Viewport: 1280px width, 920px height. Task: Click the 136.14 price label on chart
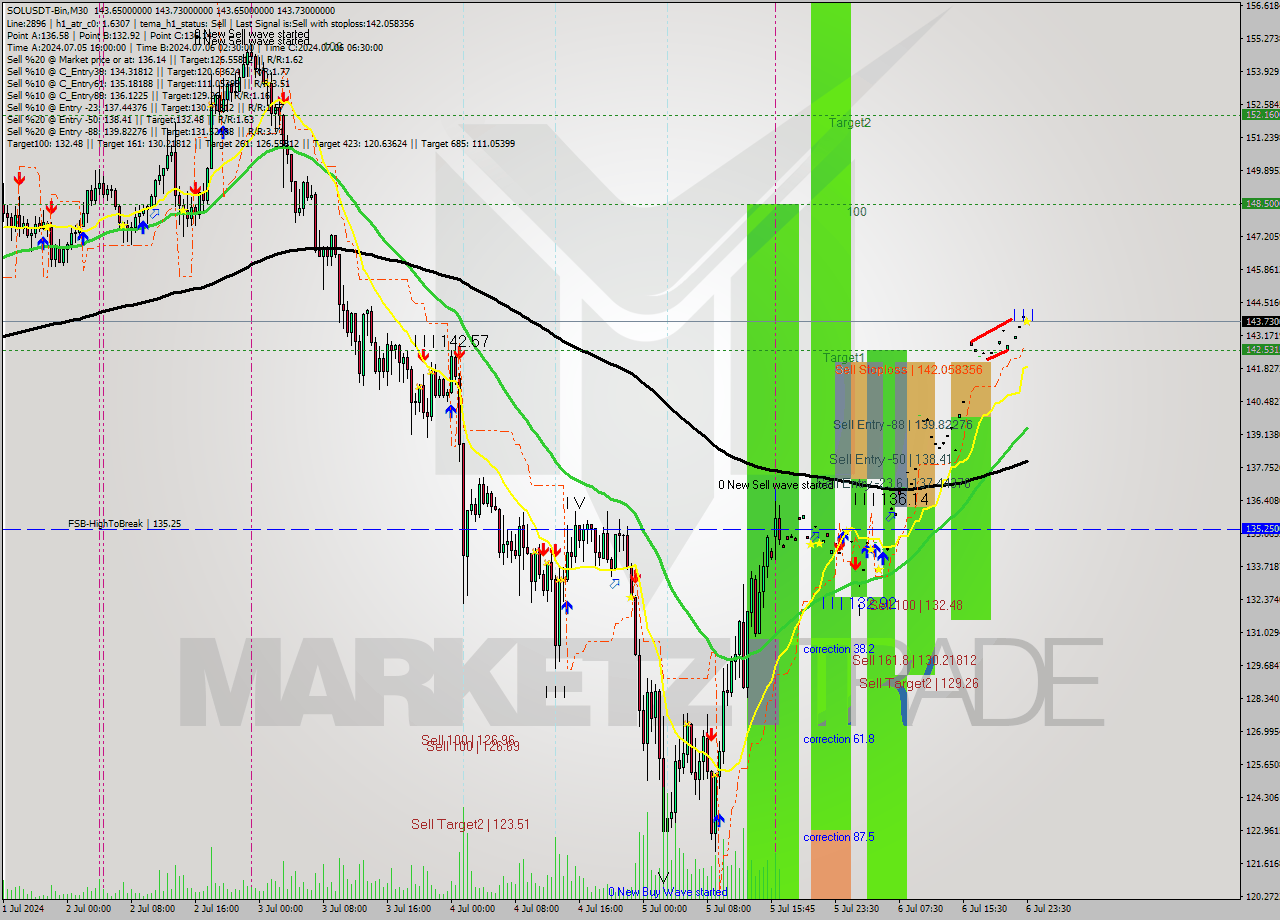904,498
